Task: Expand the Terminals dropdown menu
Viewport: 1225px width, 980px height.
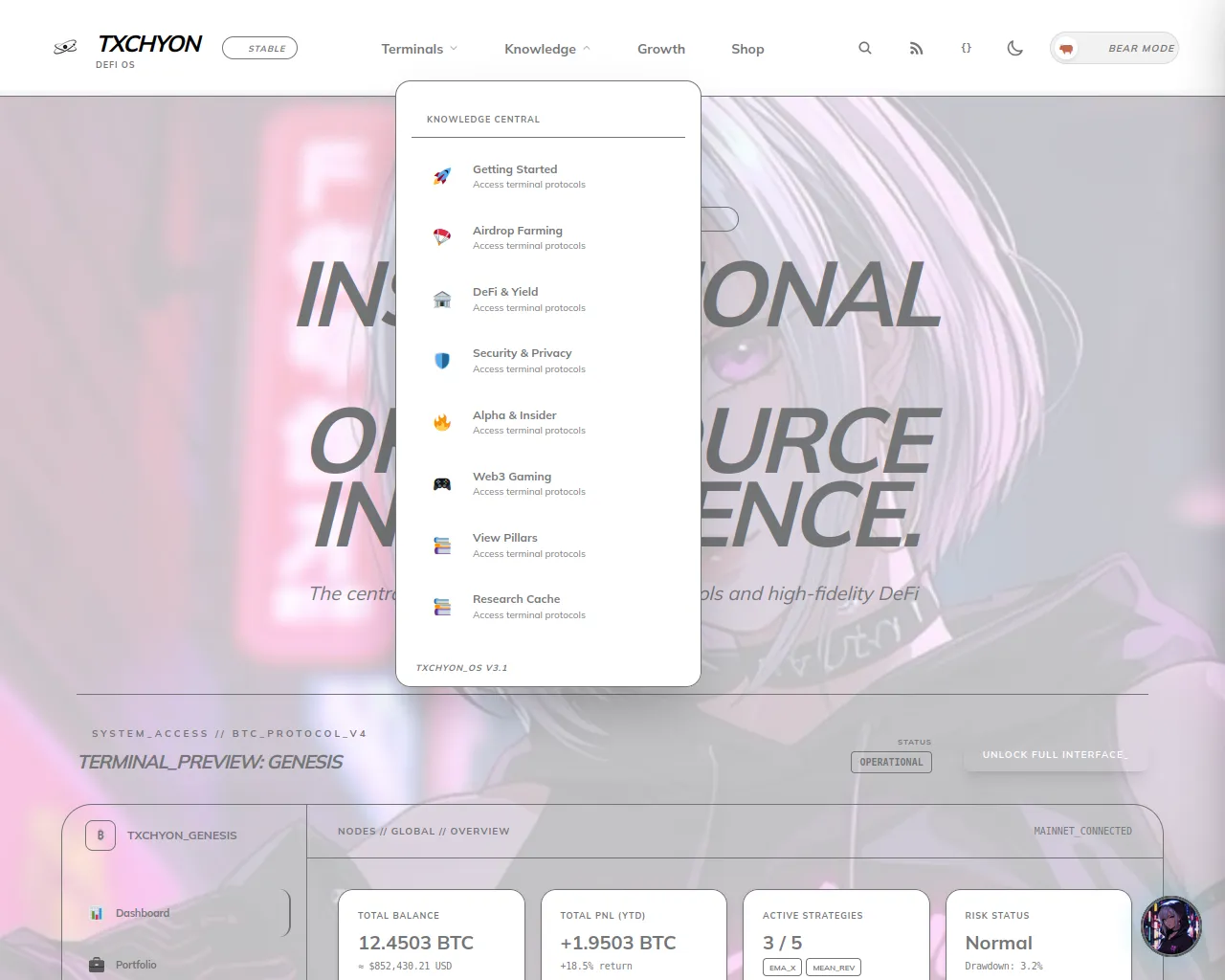Action: 419,49
